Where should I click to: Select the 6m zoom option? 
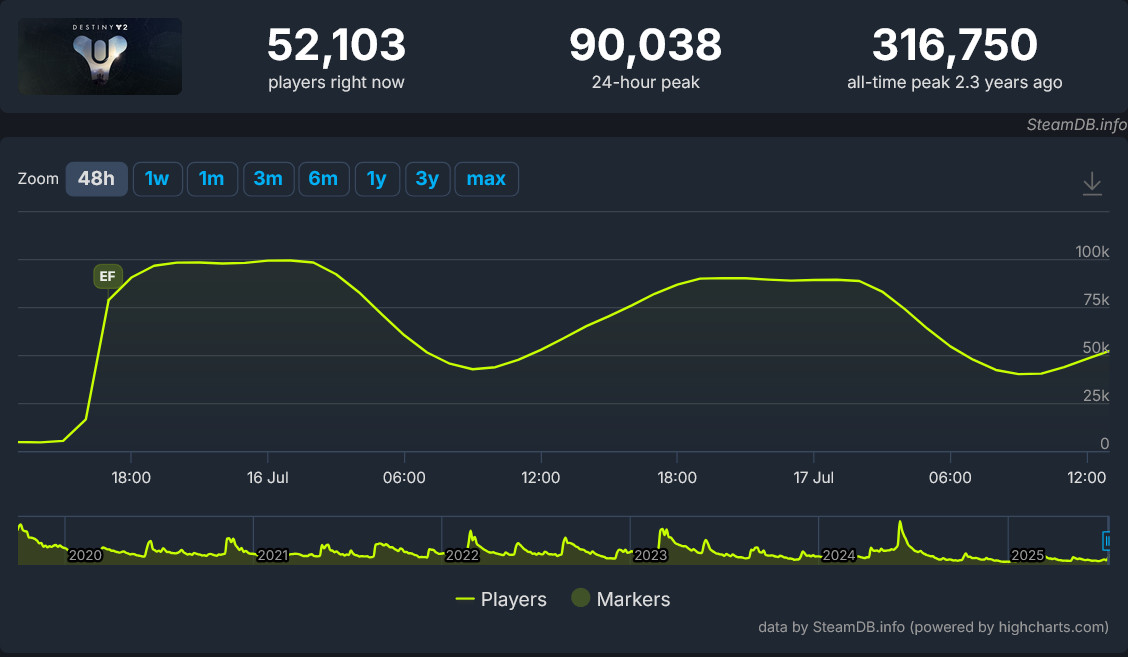(324, 179)
